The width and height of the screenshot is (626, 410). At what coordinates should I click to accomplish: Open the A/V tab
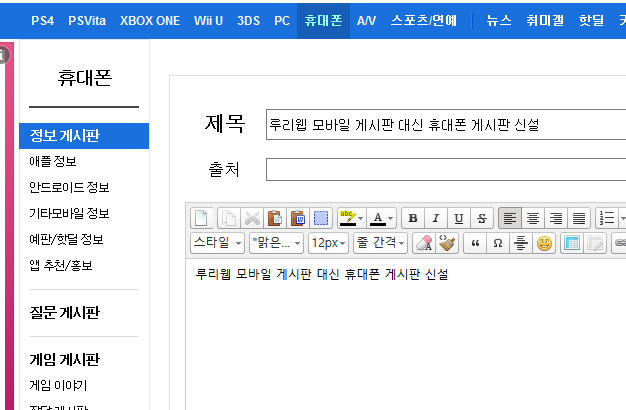click(x=366, y=21)
